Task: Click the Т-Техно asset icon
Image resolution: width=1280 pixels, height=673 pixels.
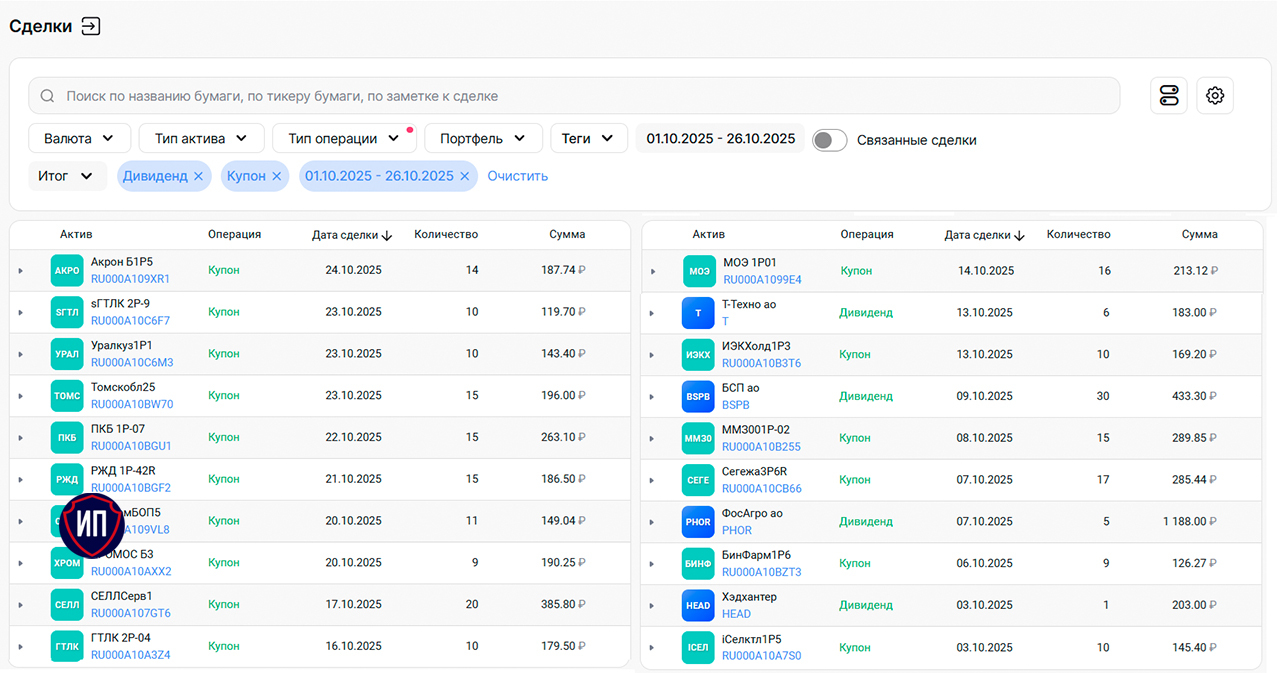Action: click(x=698, y=313)
